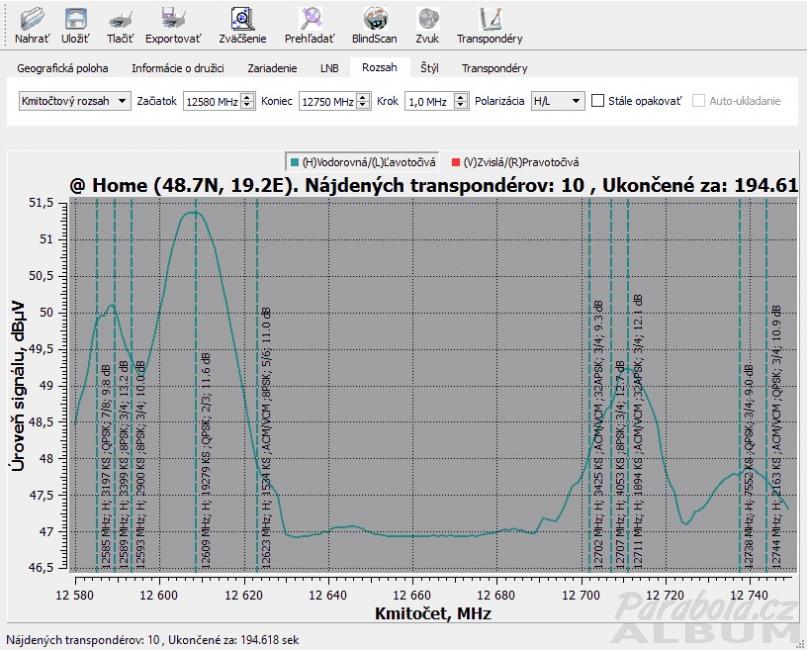Decrease the Začiatok frequency with down arrow
The image size is (807, 650).
pos(248,105)
